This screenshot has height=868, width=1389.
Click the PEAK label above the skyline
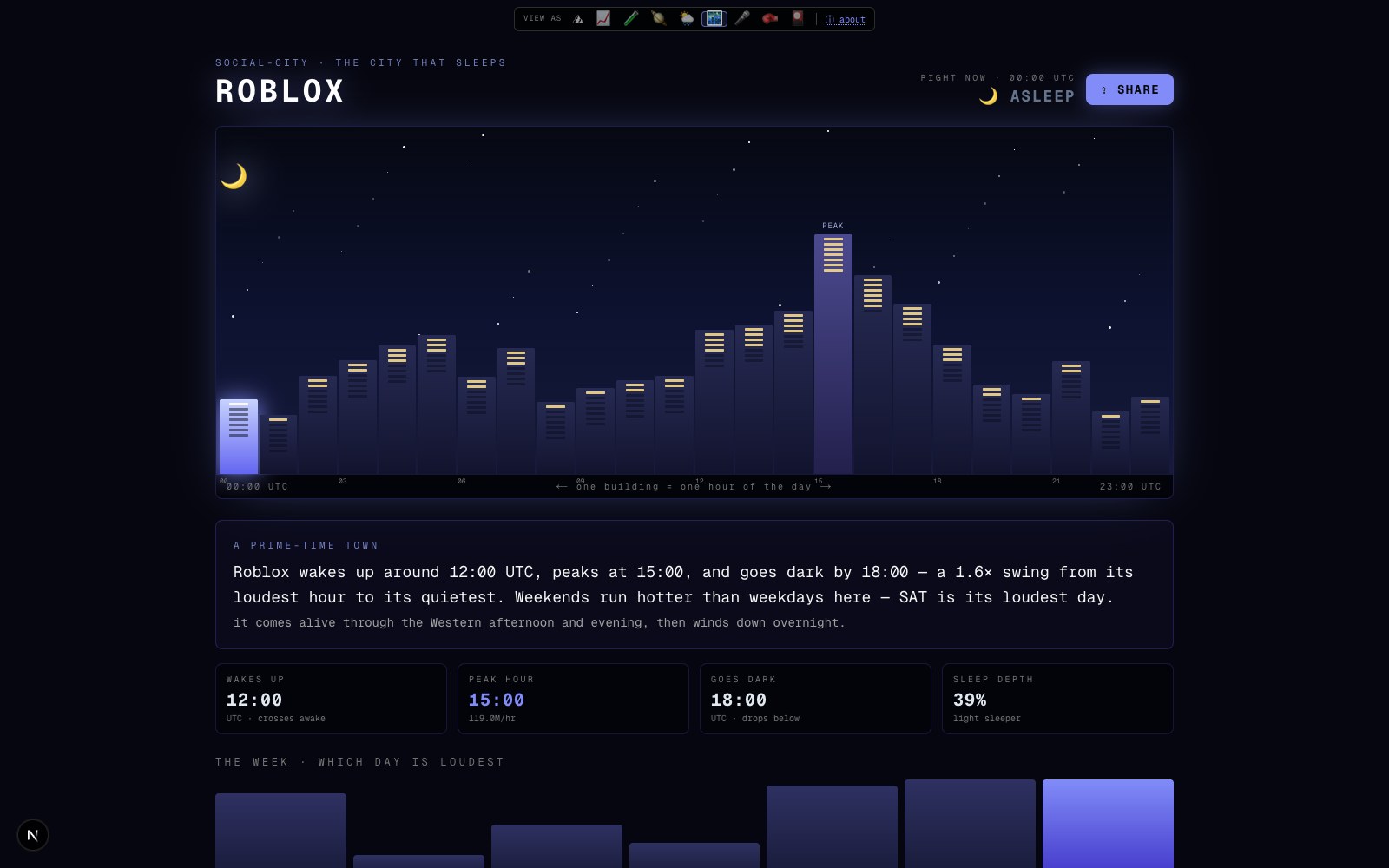pyautogui.click(x=833, y=226)
